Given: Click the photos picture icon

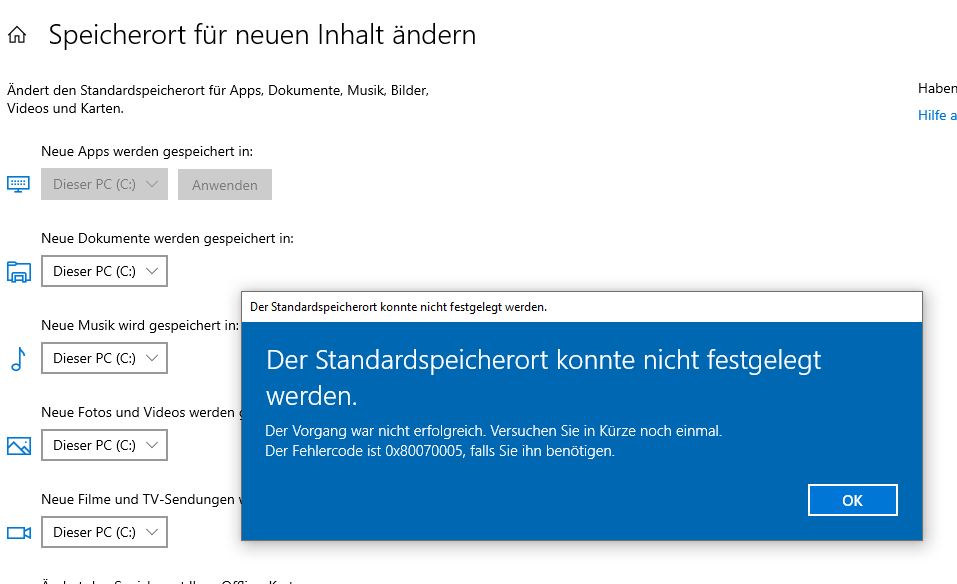Looking at the screenshot, I should (19, 446).
